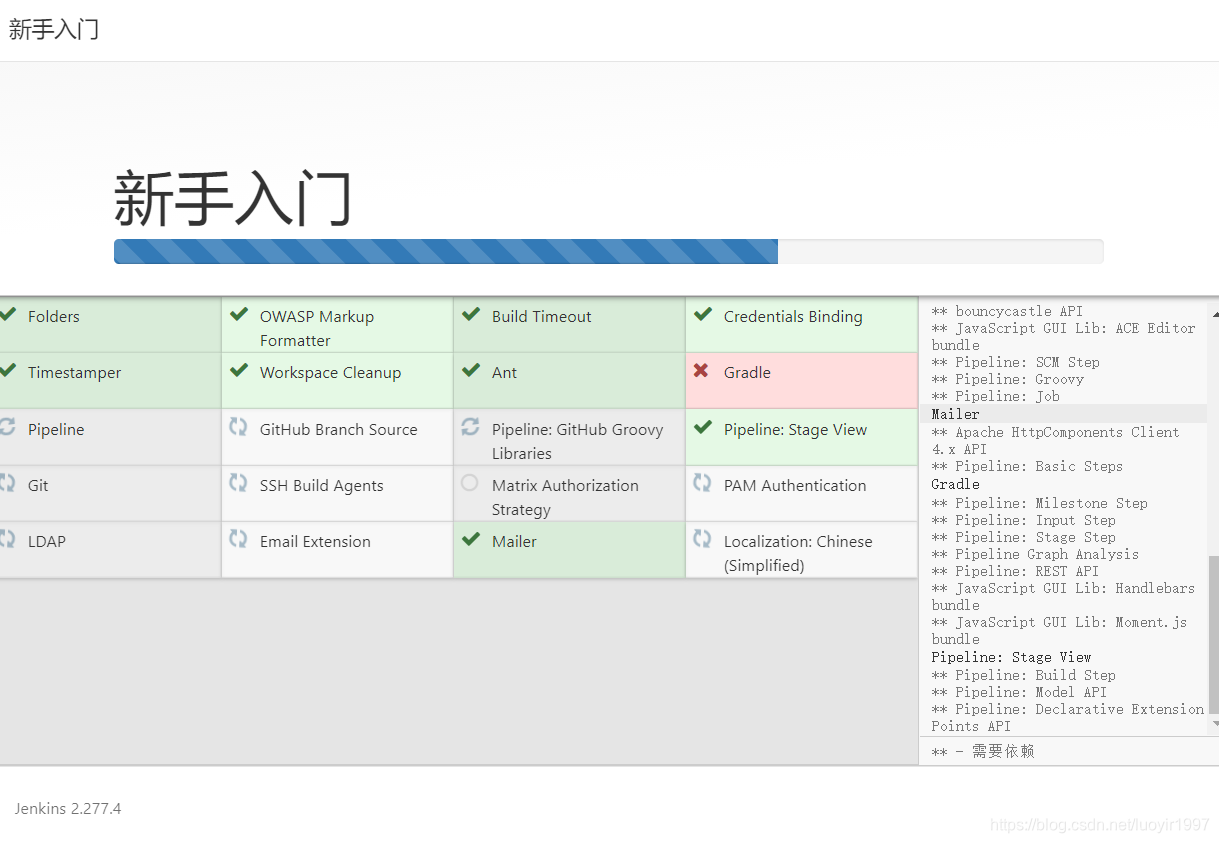The width and height of the screenshot is (1219, 843).
Task: Click the Jenkins 2.277.4 version text
Action: tap(68, 808)
